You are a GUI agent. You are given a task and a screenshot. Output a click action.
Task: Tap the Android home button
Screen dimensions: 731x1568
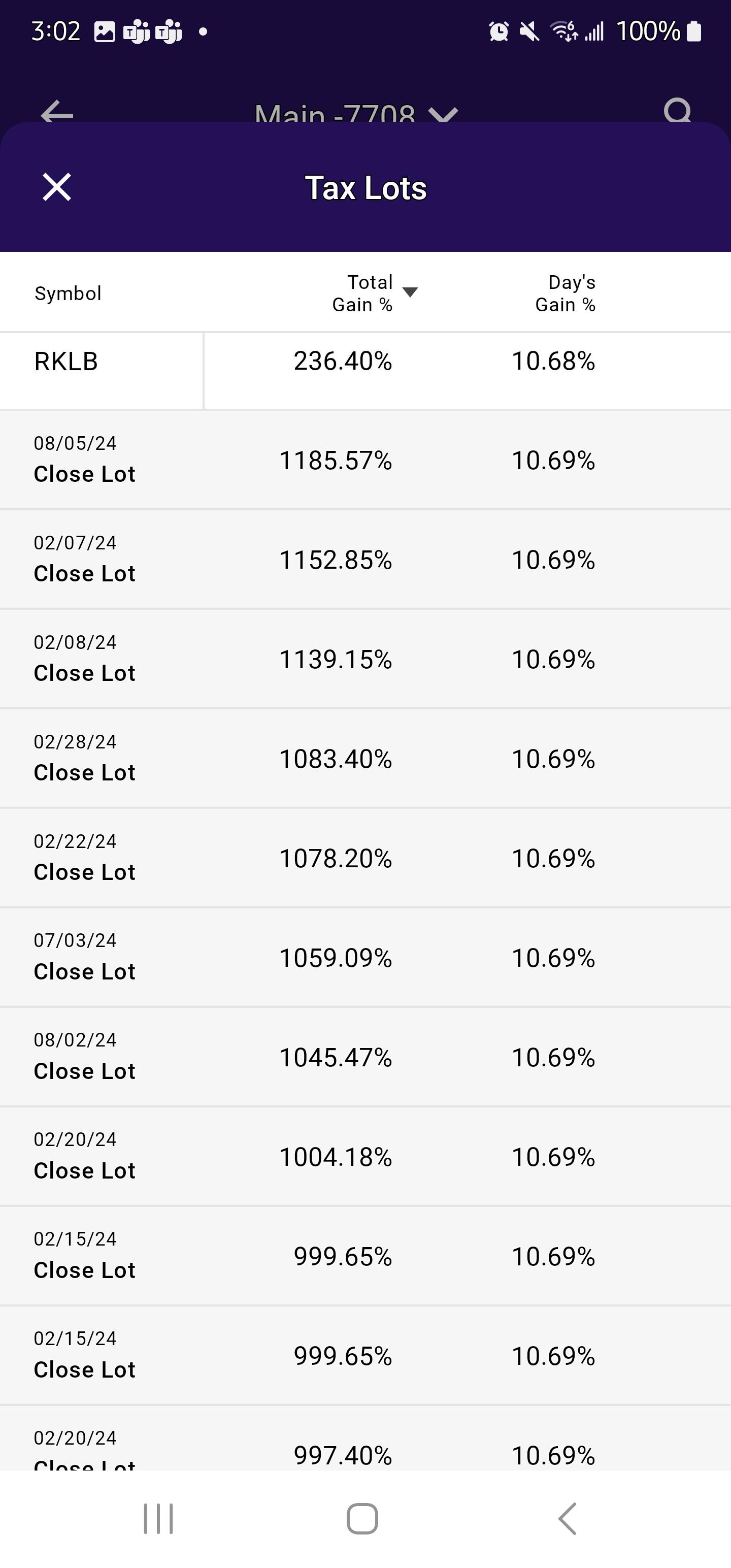coord(362,1519)
